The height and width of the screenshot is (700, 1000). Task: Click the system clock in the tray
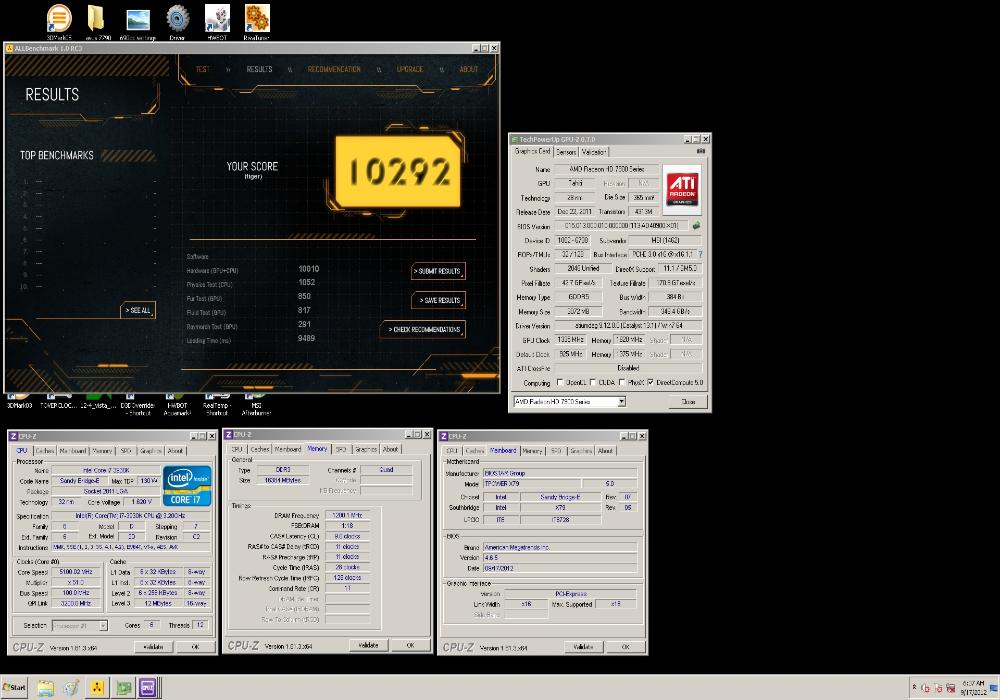[973, 687]
